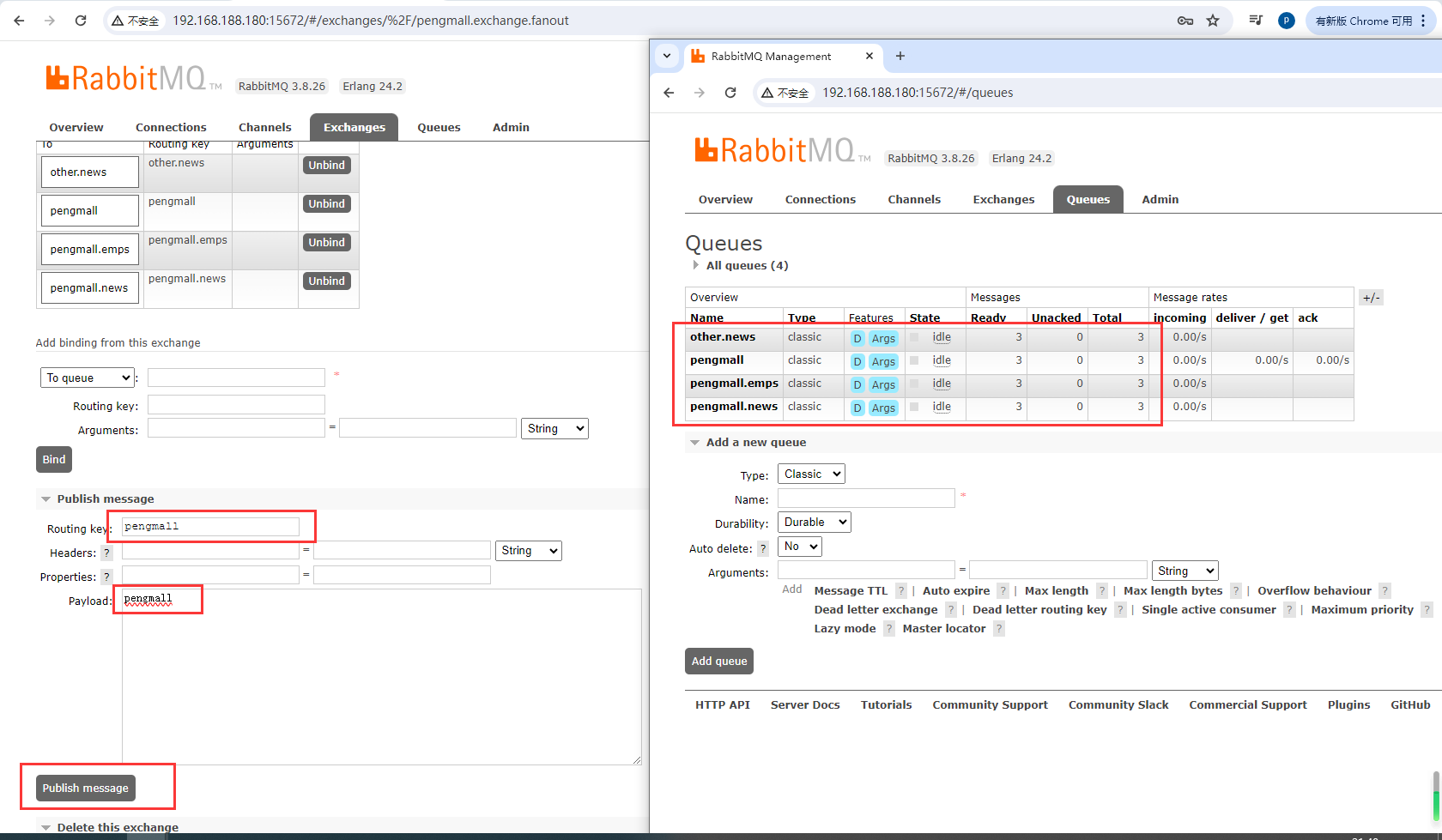Toggle columns with the +/- button
Screen dimensions: 1442x840
[1372, 298]
